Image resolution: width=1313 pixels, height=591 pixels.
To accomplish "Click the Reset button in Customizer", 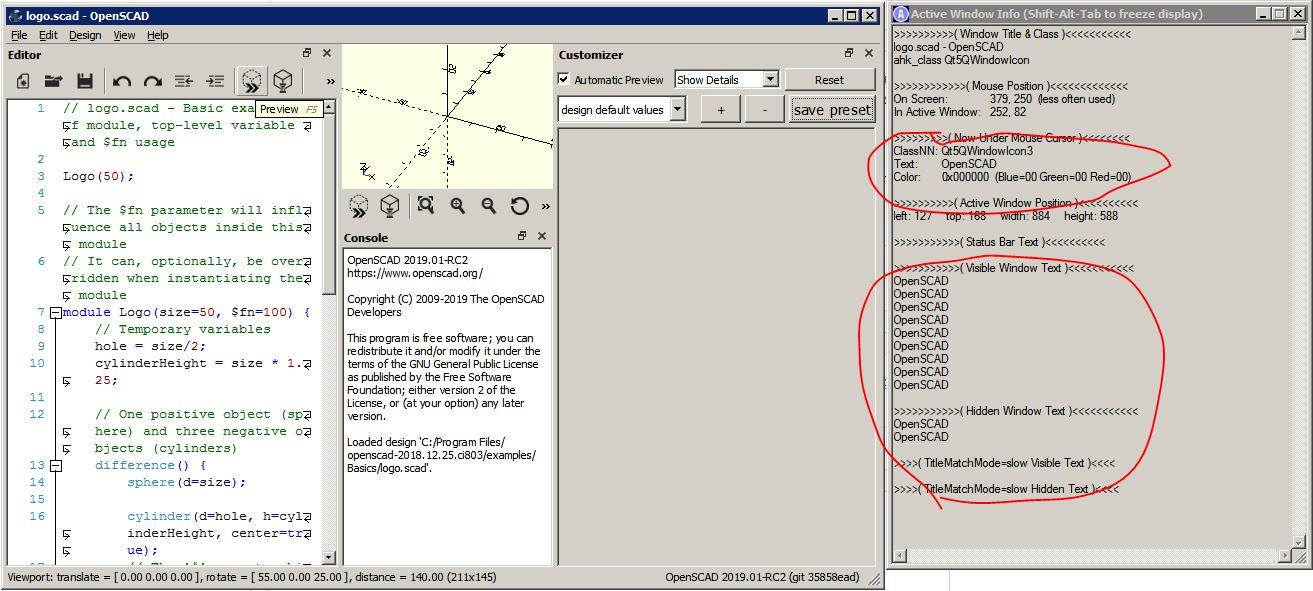I will (829, 79).
